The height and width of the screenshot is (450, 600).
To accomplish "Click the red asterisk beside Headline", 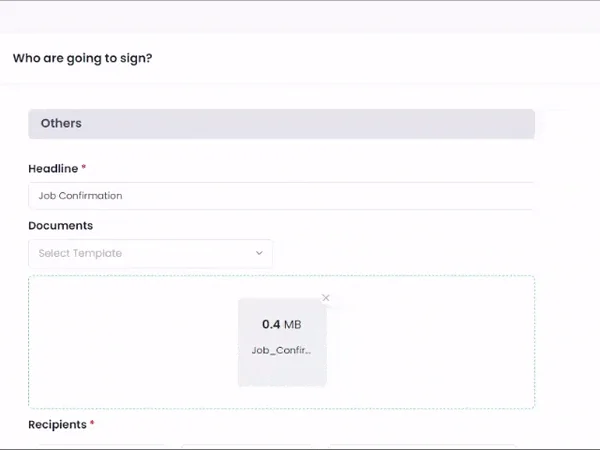I will click(x=84, y=169).
